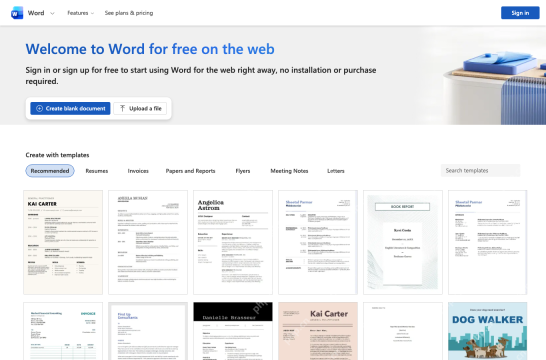Open the beige KAI CARTER resume template
The height and width of the screenshot is (360, 546).
[63, 242]
